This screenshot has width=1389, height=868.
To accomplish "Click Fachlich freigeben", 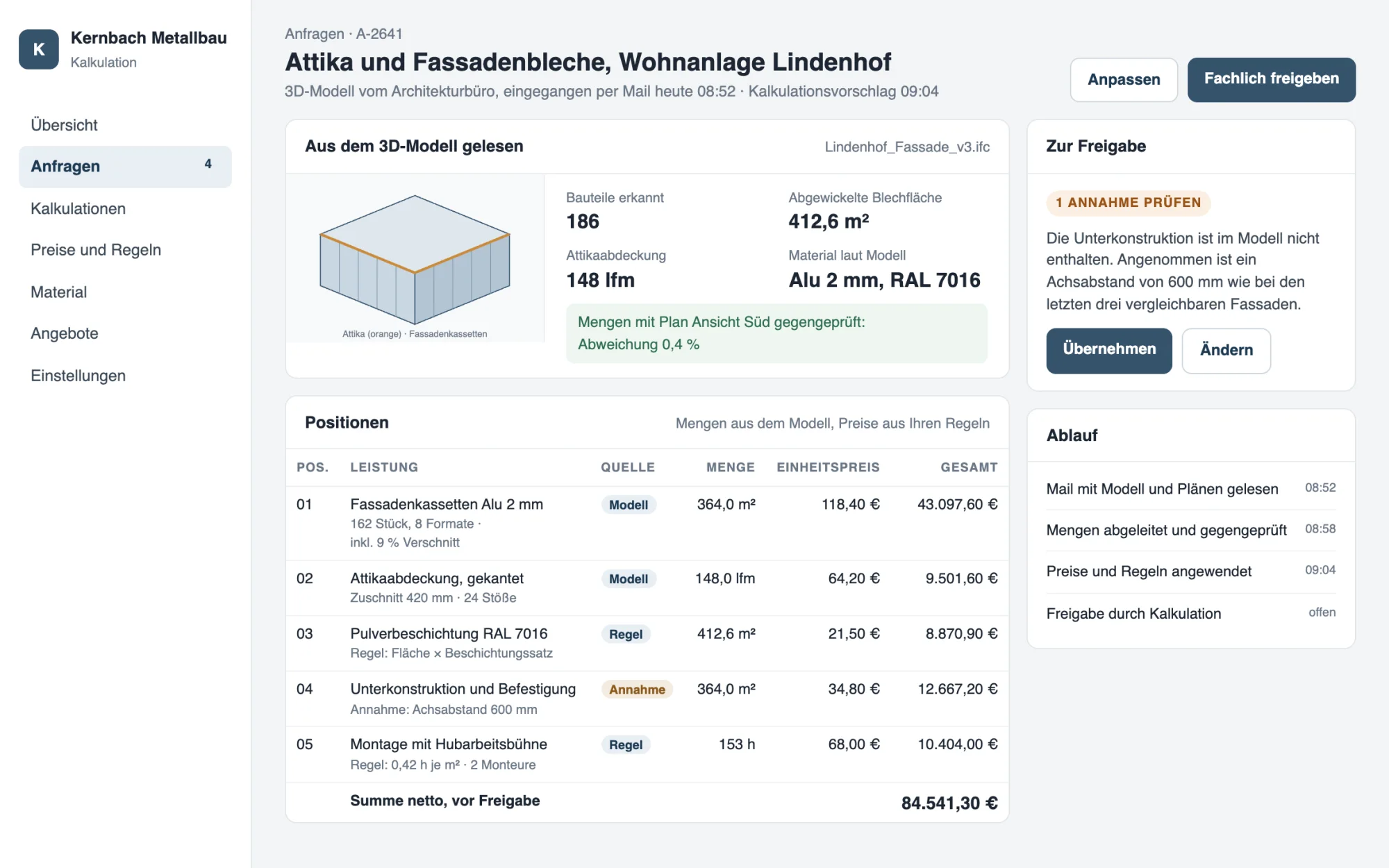I will pos(1272,79).
